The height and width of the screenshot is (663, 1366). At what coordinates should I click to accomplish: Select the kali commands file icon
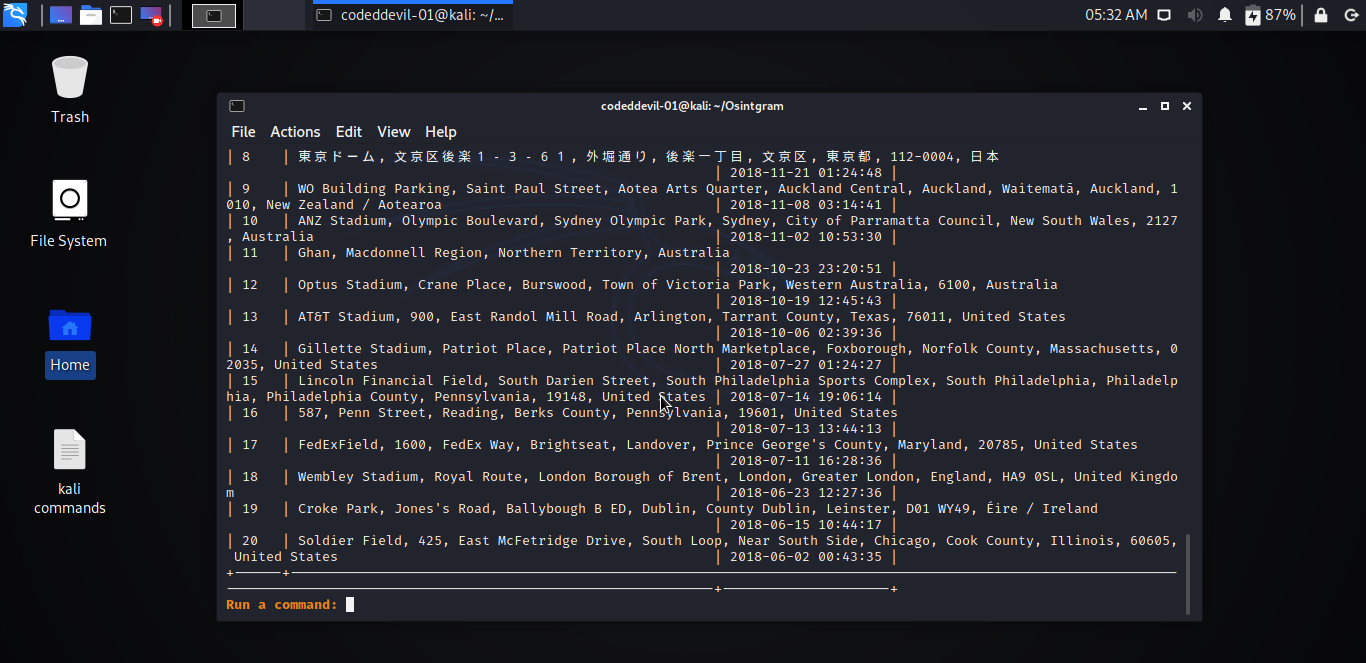click(x=70, y=471)
